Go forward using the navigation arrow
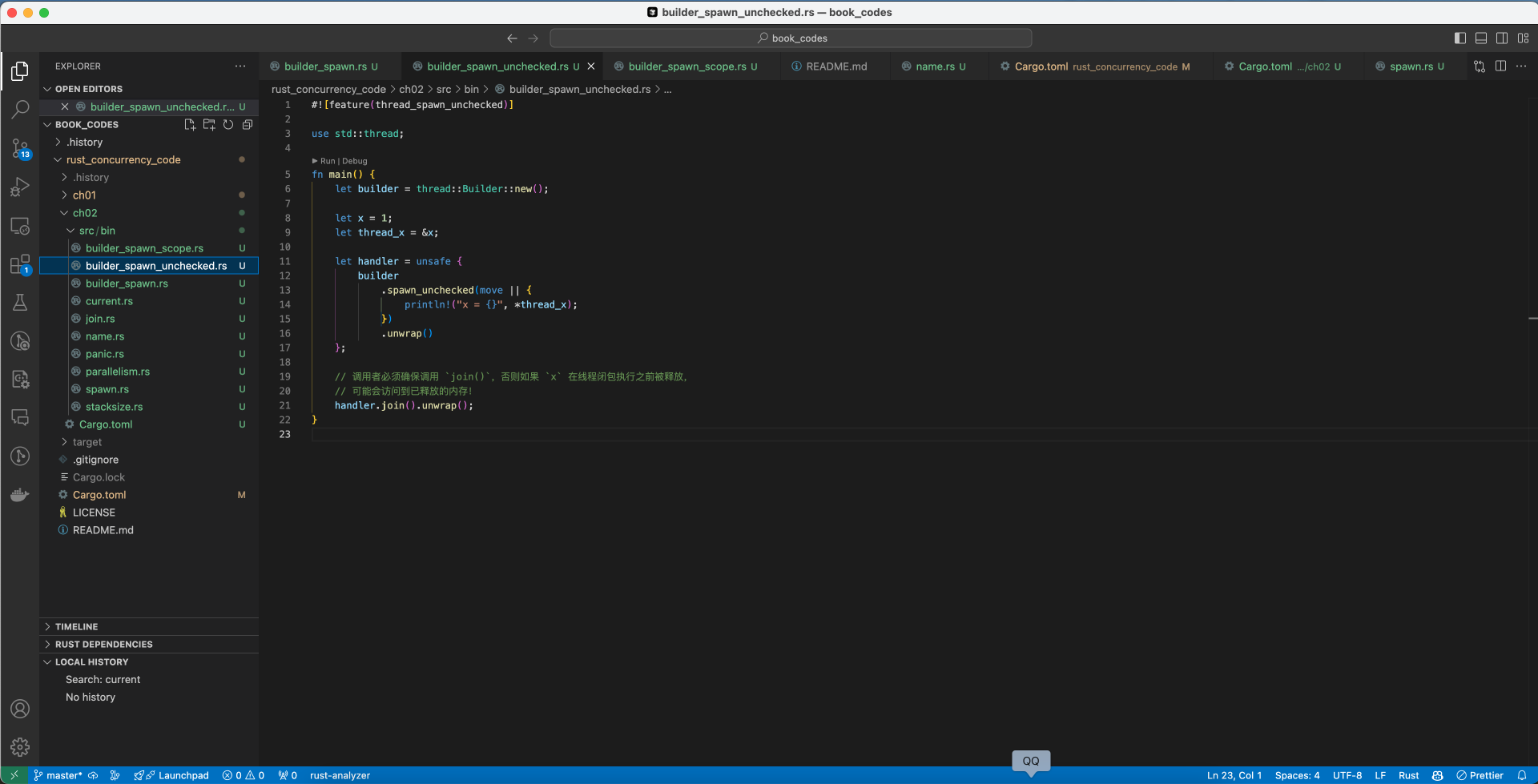This screenshot has width=1538, height=784. (533, 38)
